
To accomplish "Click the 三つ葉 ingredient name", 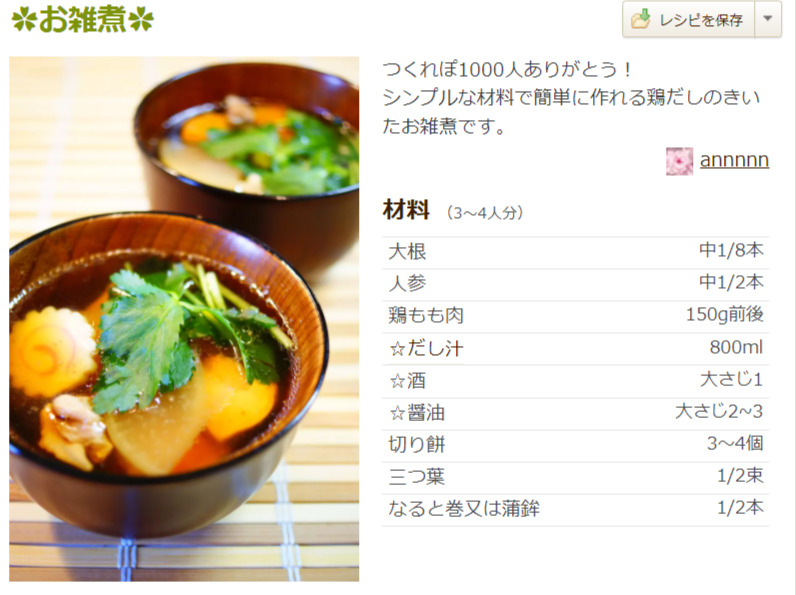I will (416, 477).
